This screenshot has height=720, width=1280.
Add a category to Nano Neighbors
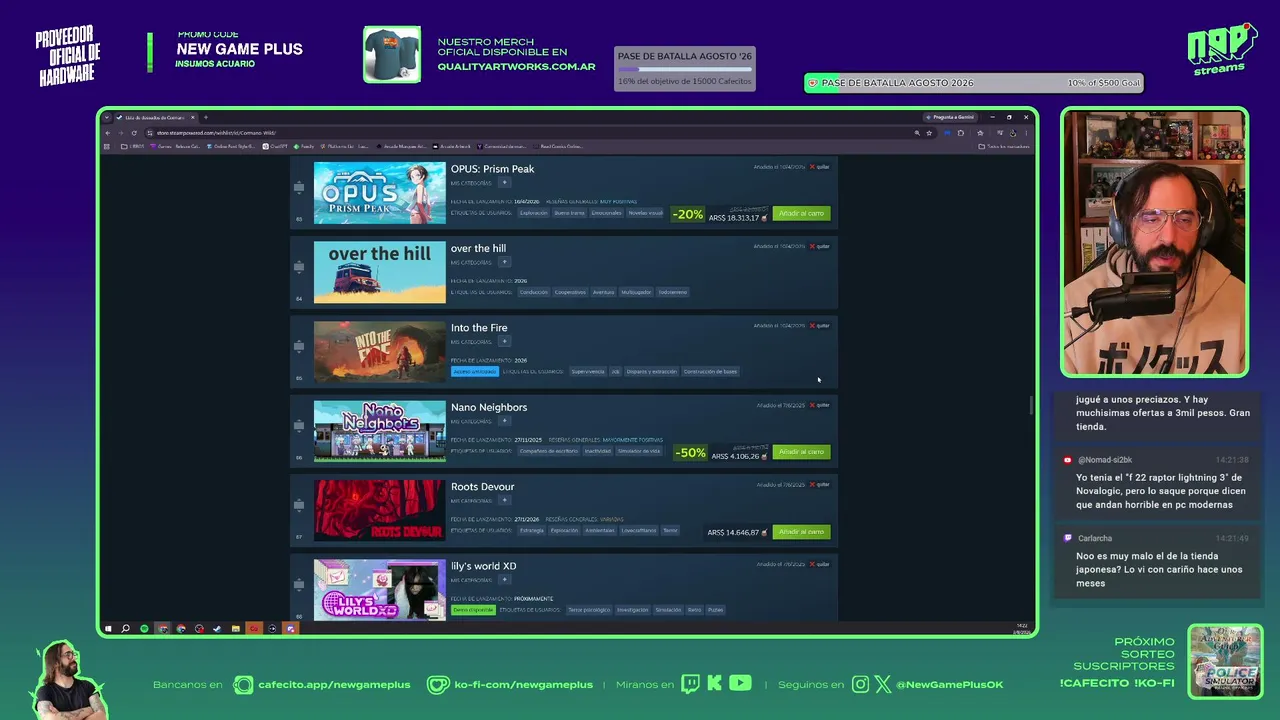point(504,421)
